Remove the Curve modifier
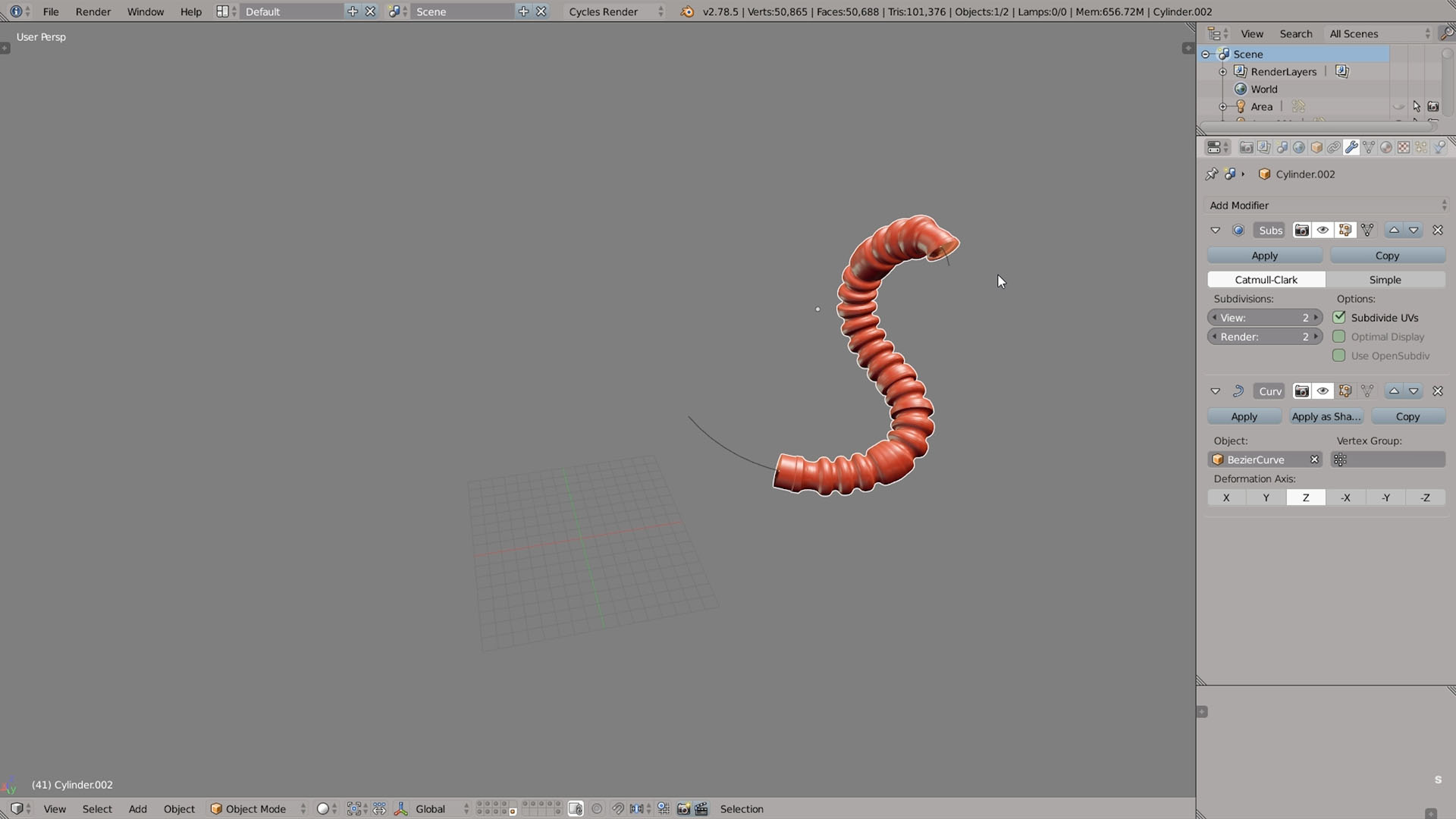 pyautogui.click(x=1438, y=391)
